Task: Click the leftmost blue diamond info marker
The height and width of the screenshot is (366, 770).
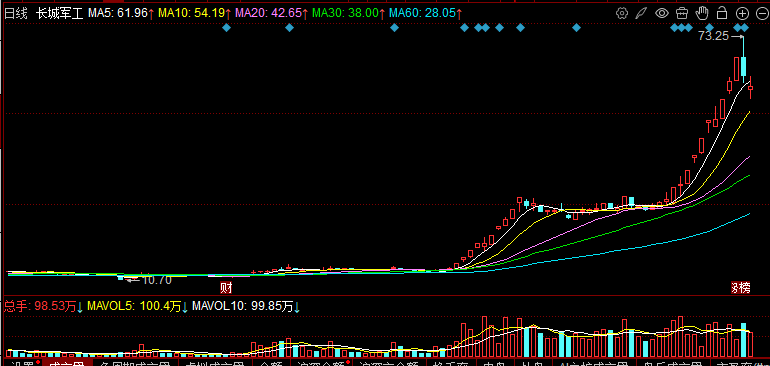Action: [x=226, y=28]
